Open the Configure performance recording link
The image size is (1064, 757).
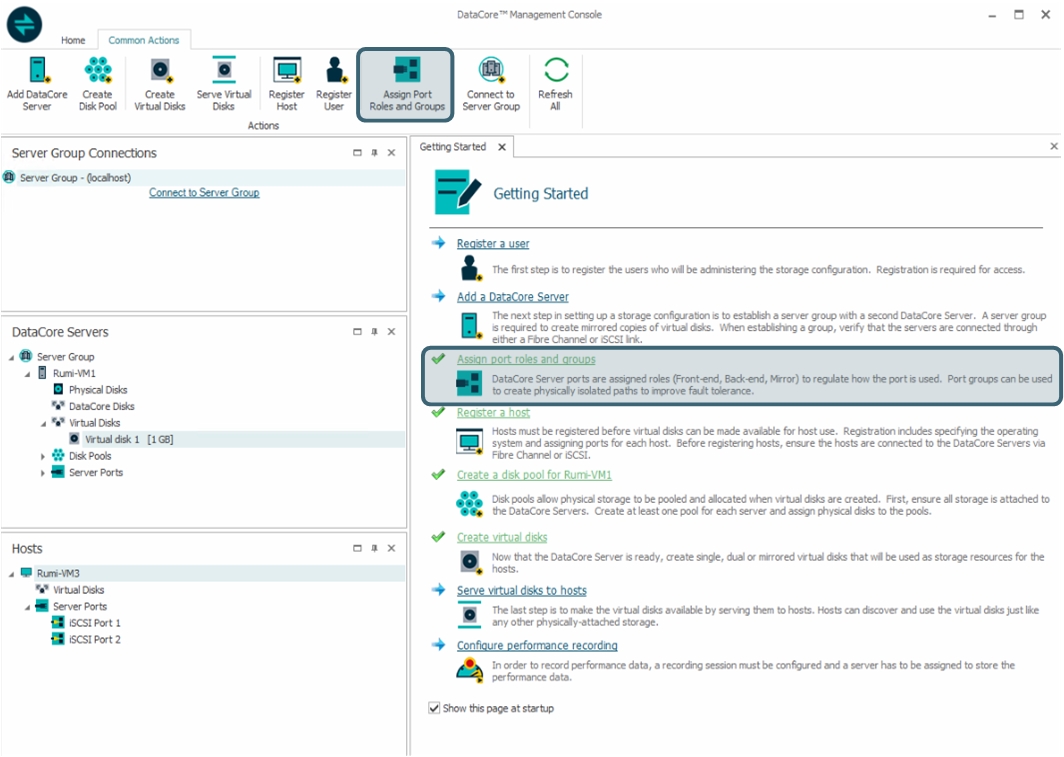[537, 645]
